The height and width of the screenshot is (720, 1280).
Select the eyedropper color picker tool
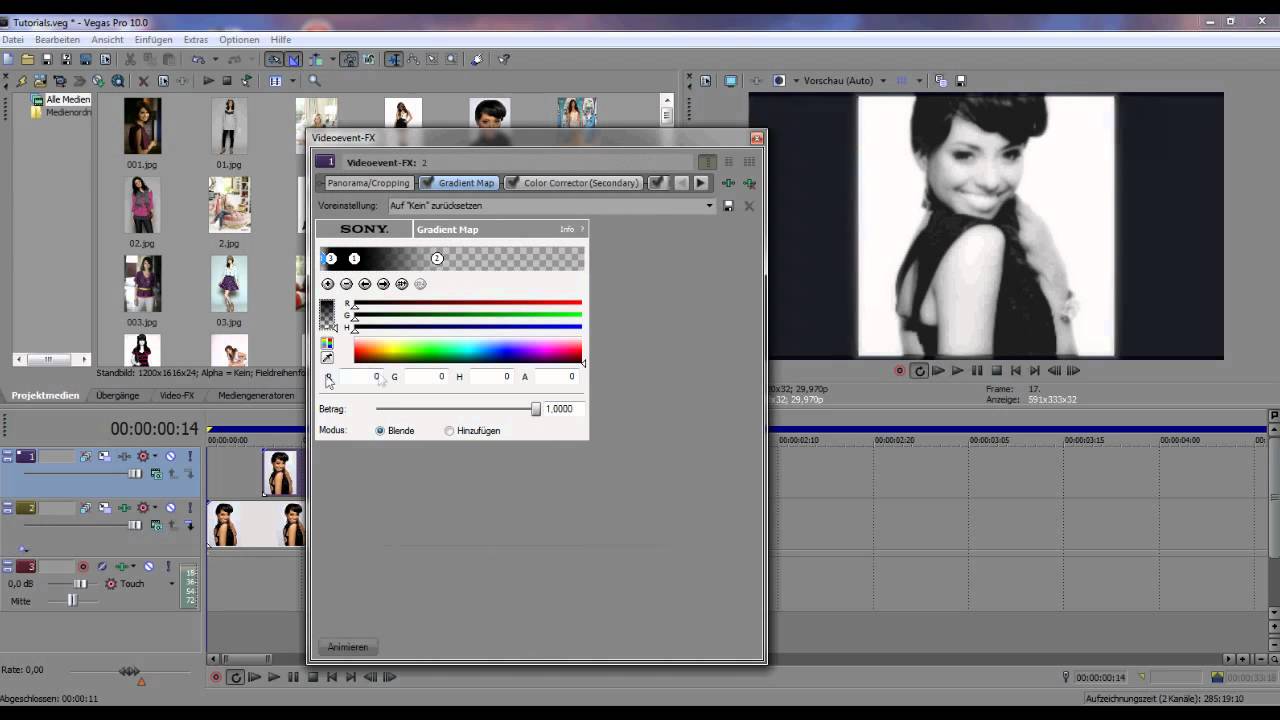point(327,358)
